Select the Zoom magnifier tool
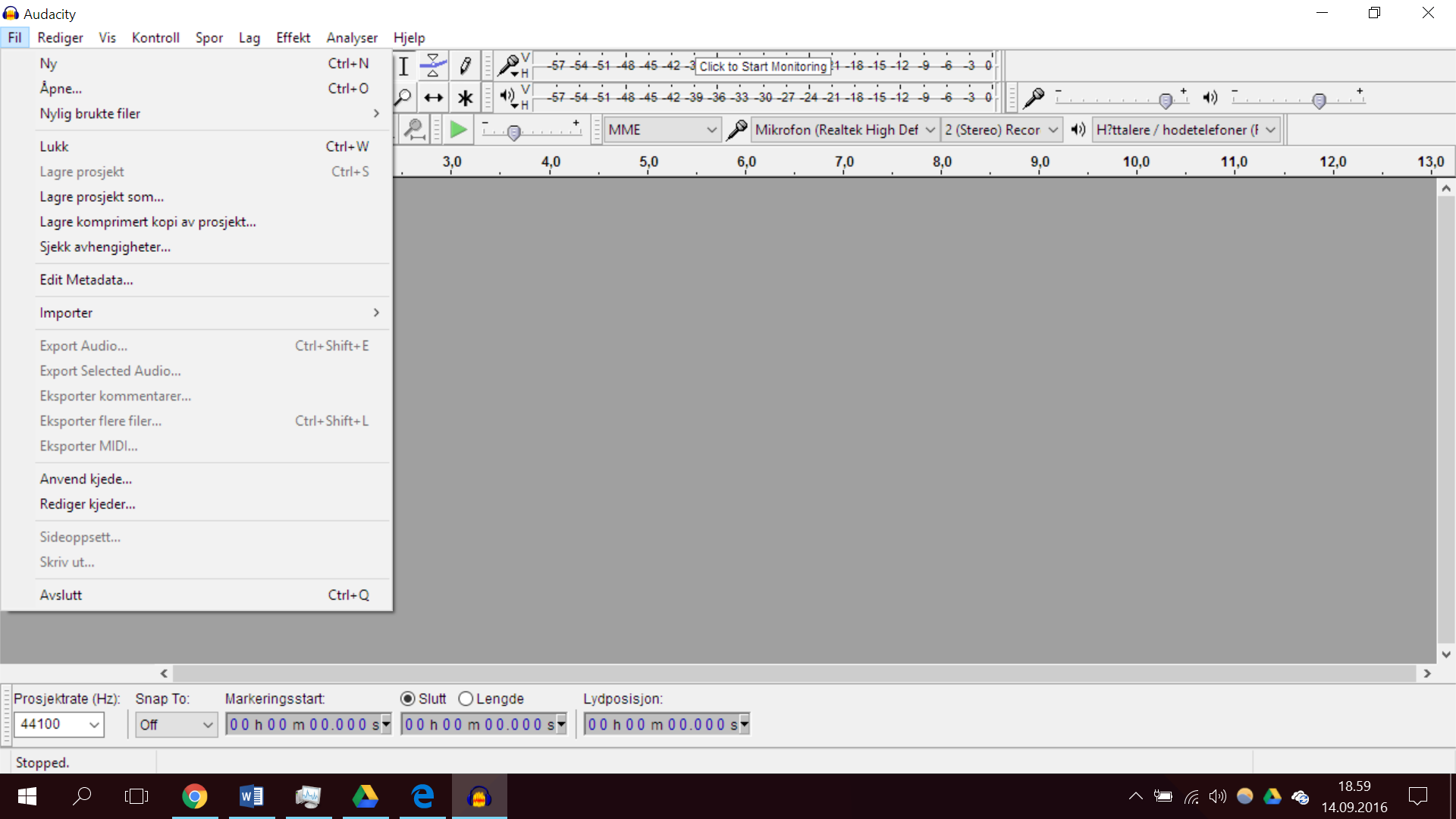The image size is (1456, 819). click(x=404, y=98)
